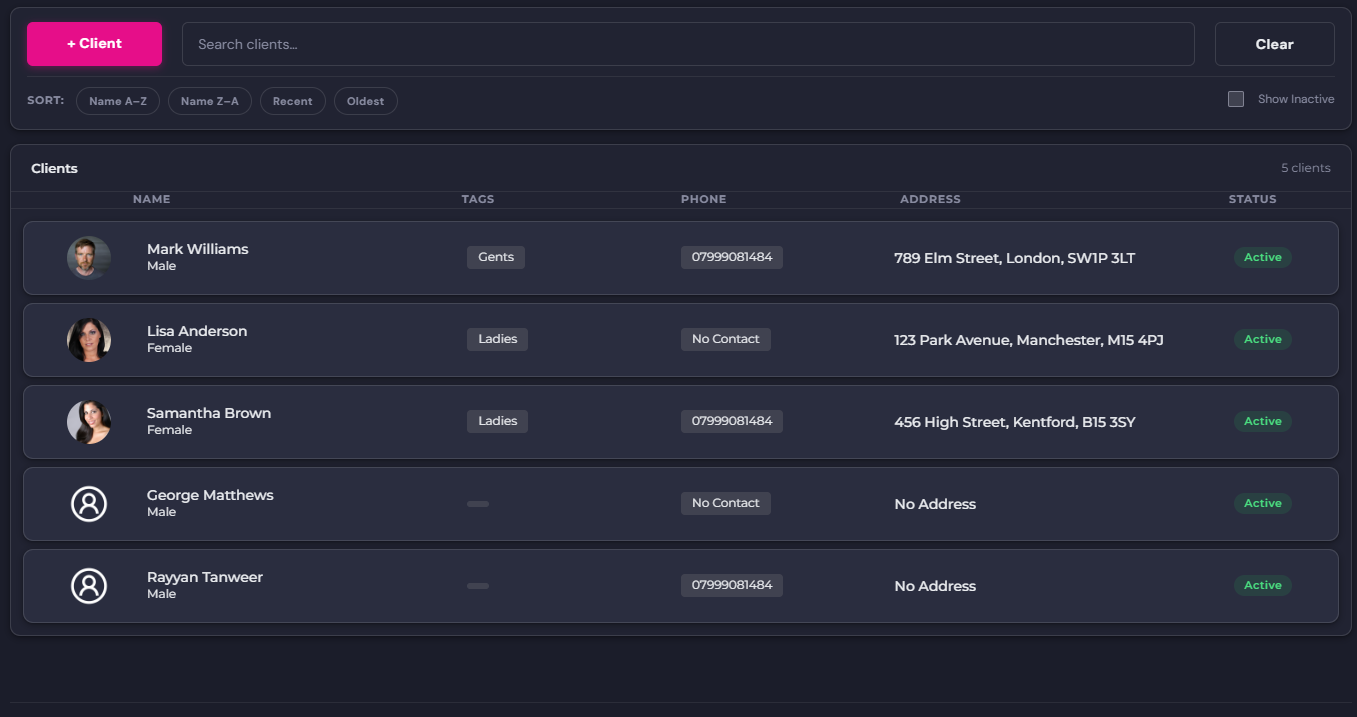The width and height of the screenshot is (1357, 717).
Task: Select the Gents tag for Mark Williams
Action: [x=496, y=257]
